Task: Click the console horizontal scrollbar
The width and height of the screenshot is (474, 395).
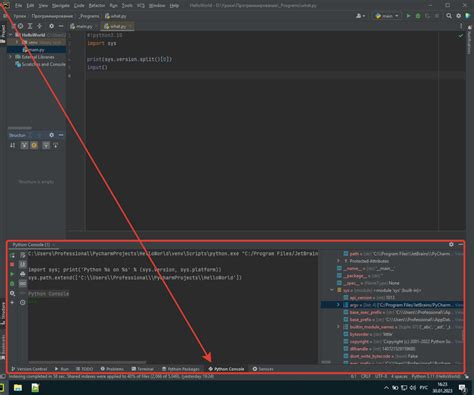Action: click(x=87, y=362)
